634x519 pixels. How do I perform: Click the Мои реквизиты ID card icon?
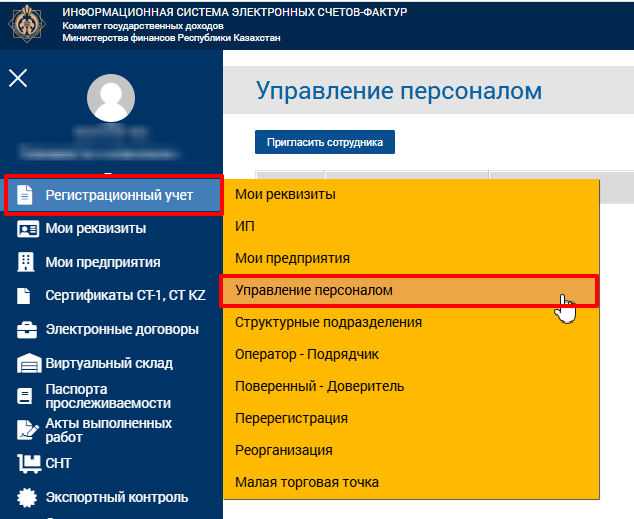27,229
